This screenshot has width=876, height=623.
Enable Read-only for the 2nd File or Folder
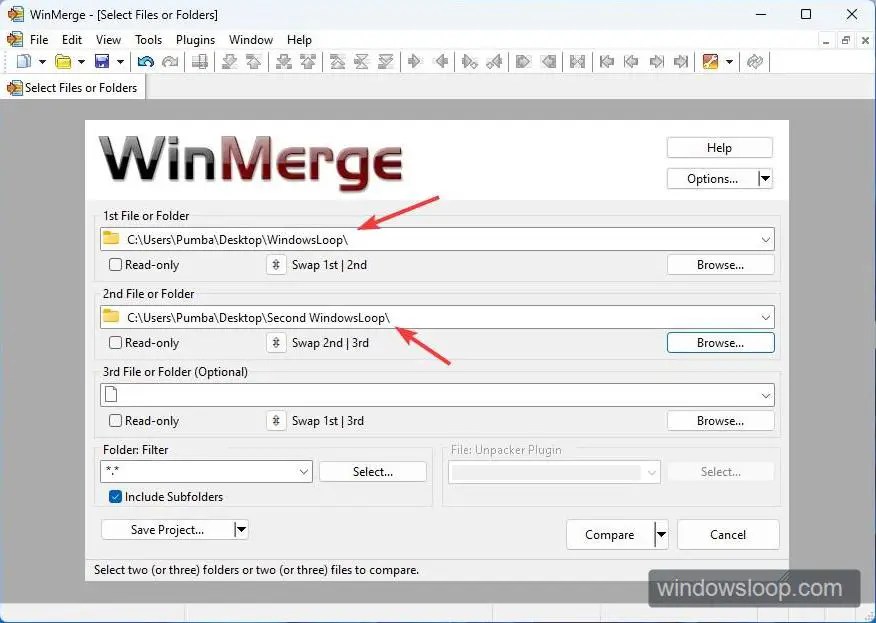coord(115,343)
